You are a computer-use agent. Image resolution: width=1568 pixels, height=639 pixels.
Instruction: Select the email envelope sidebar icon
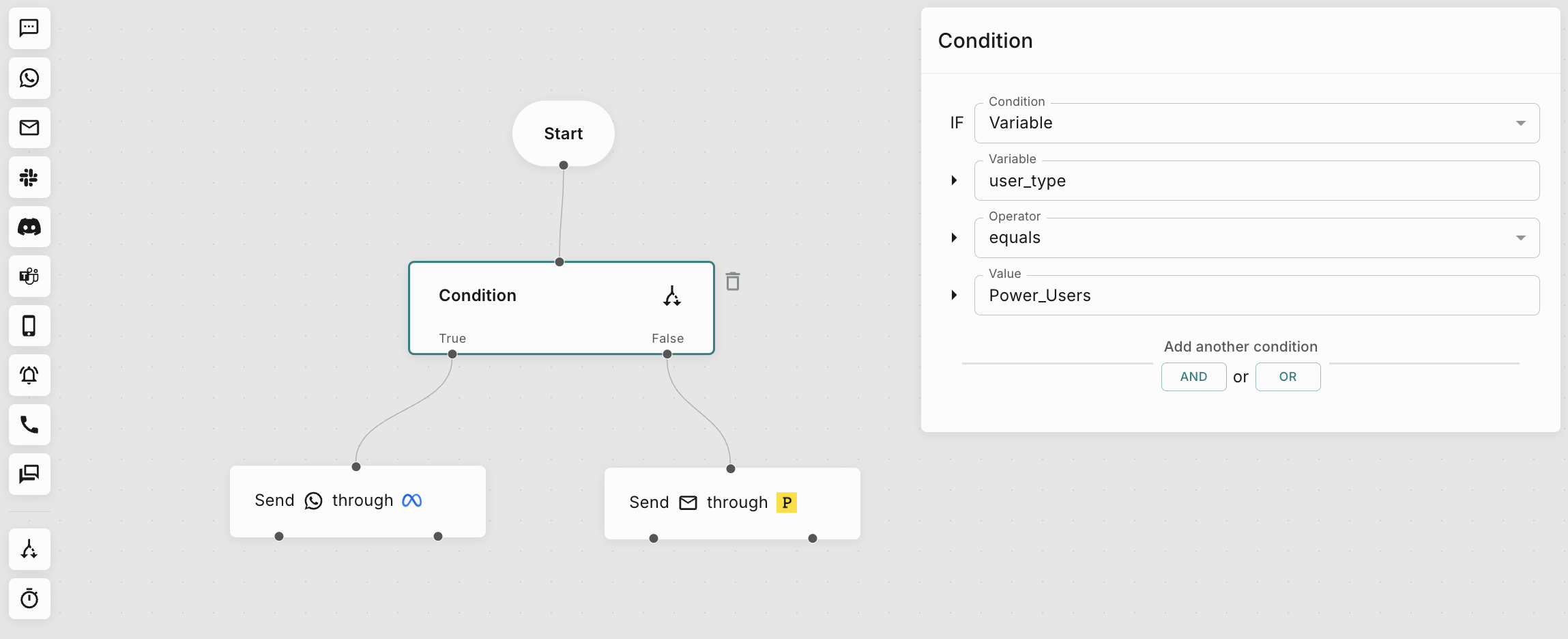[29, 128]
